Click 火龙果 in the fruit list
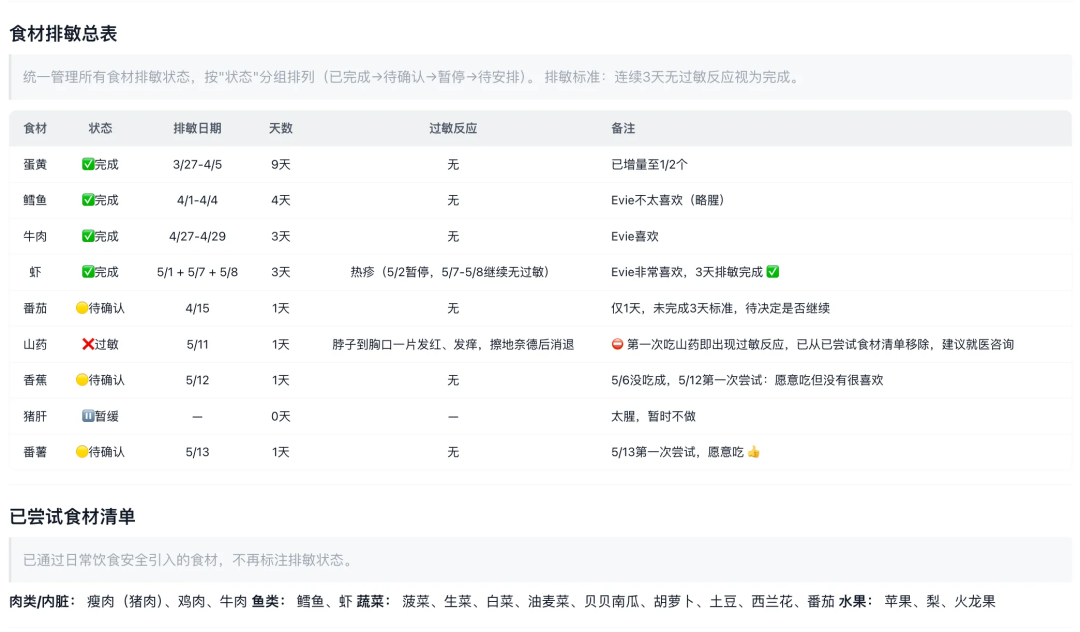 pos(975,602)
